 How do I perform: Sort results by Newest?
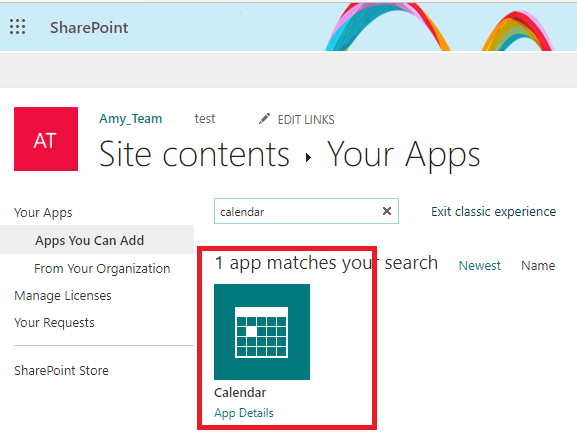pyautogui.click(x=479, y=266)
